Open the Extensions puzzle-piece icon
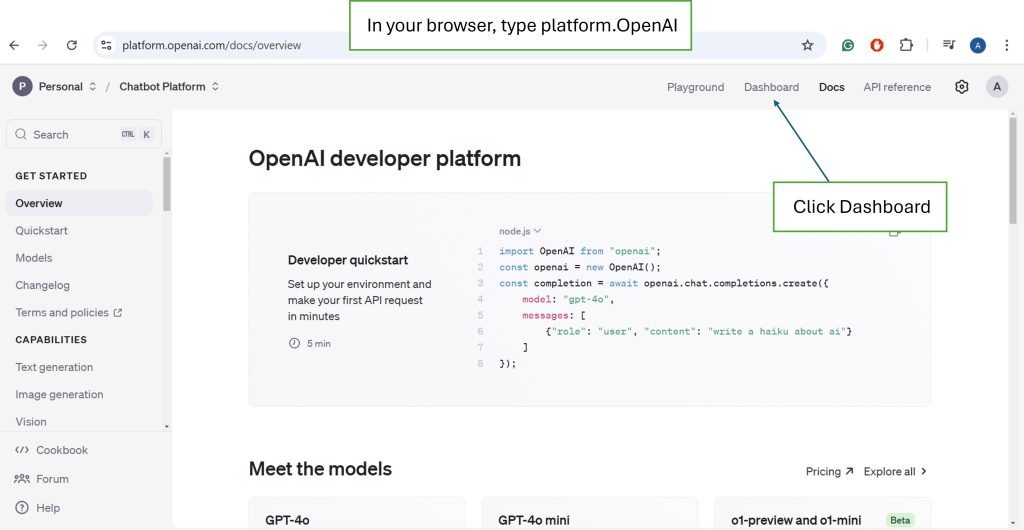Screen dimensions: 1024x530 (906, 45)
